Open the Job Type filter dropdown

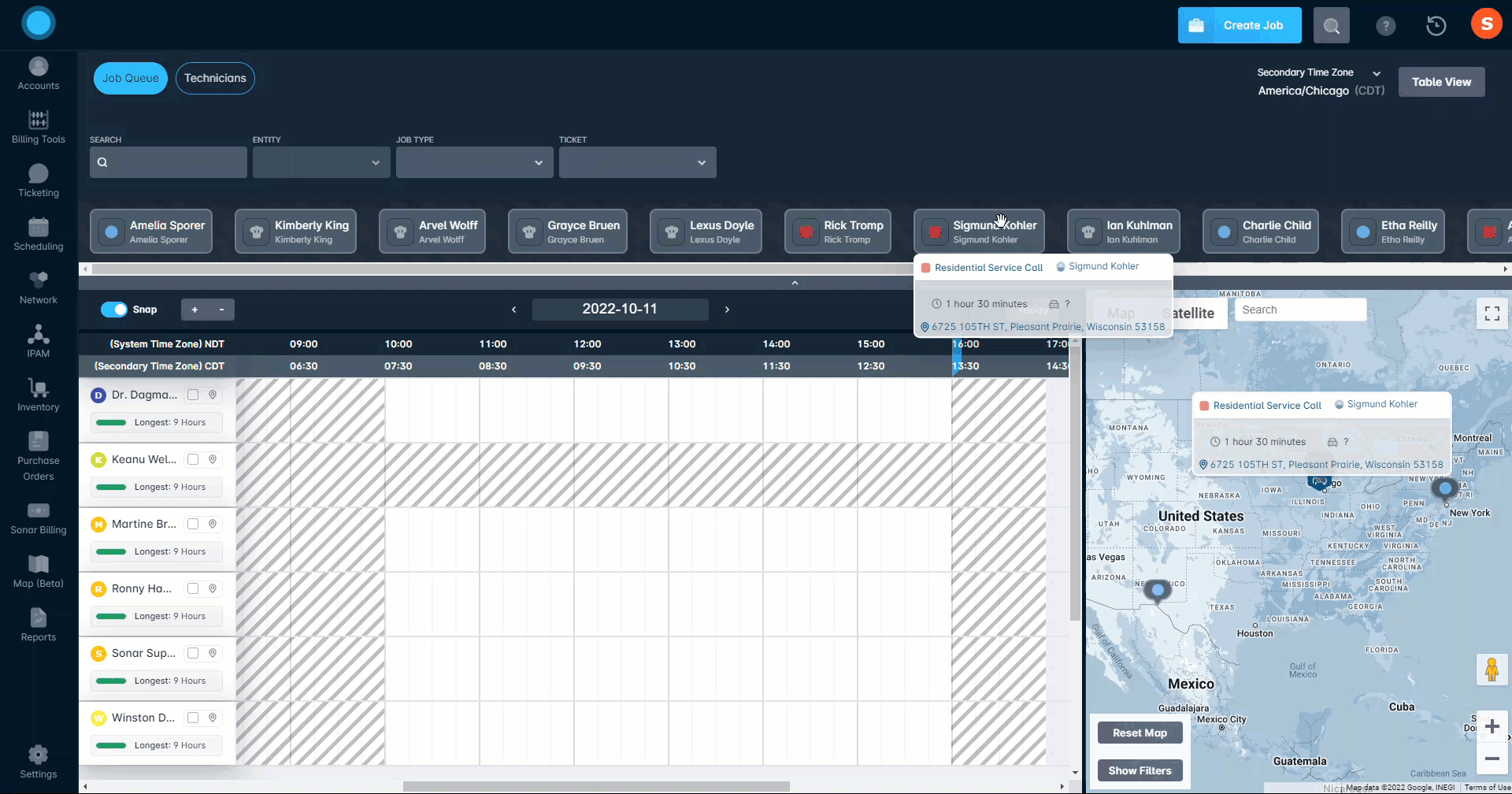point(474,162)
